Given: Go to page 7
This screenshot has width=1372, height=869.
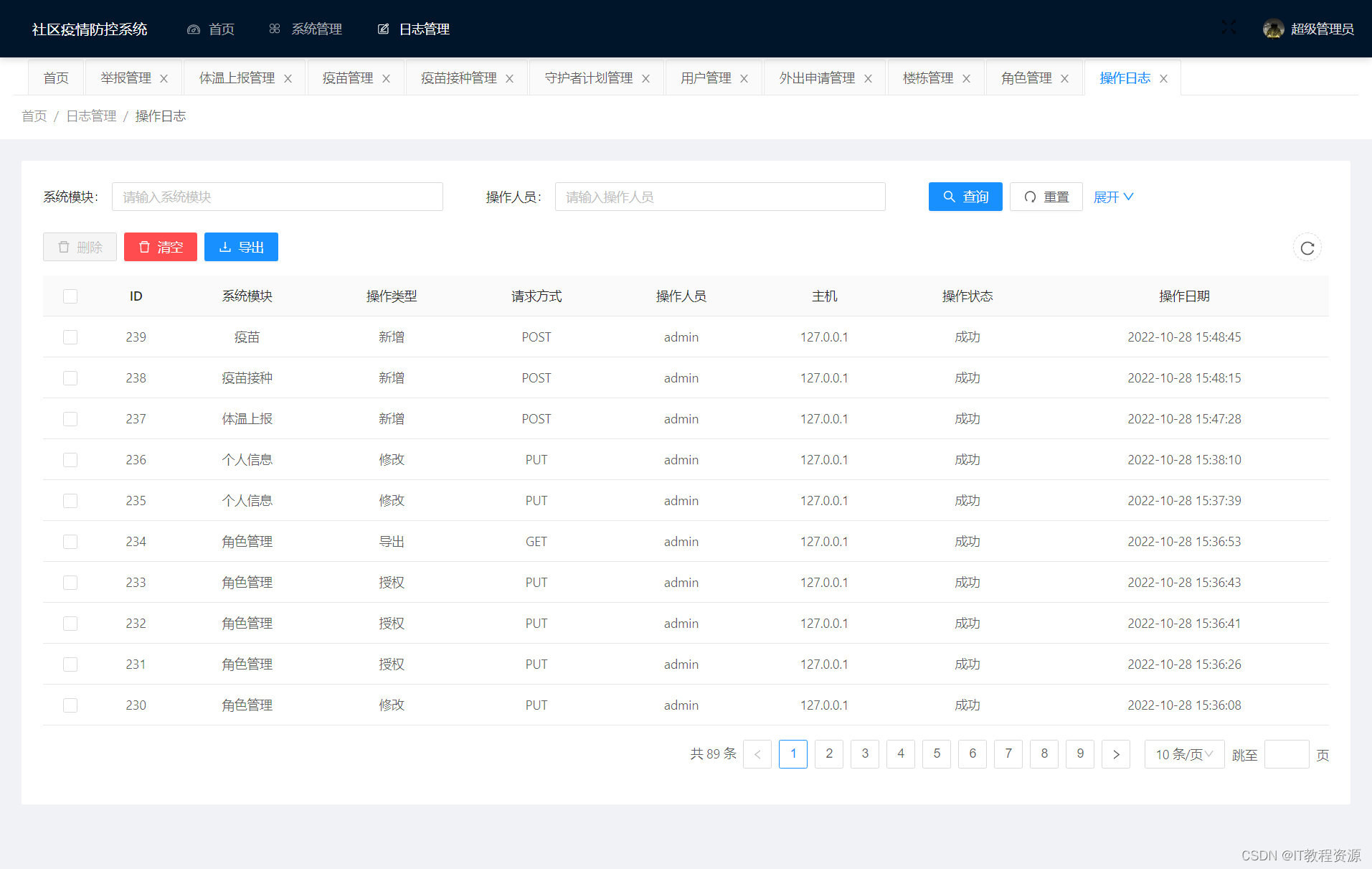Looking at the screenshot, I should (1008, 754).
